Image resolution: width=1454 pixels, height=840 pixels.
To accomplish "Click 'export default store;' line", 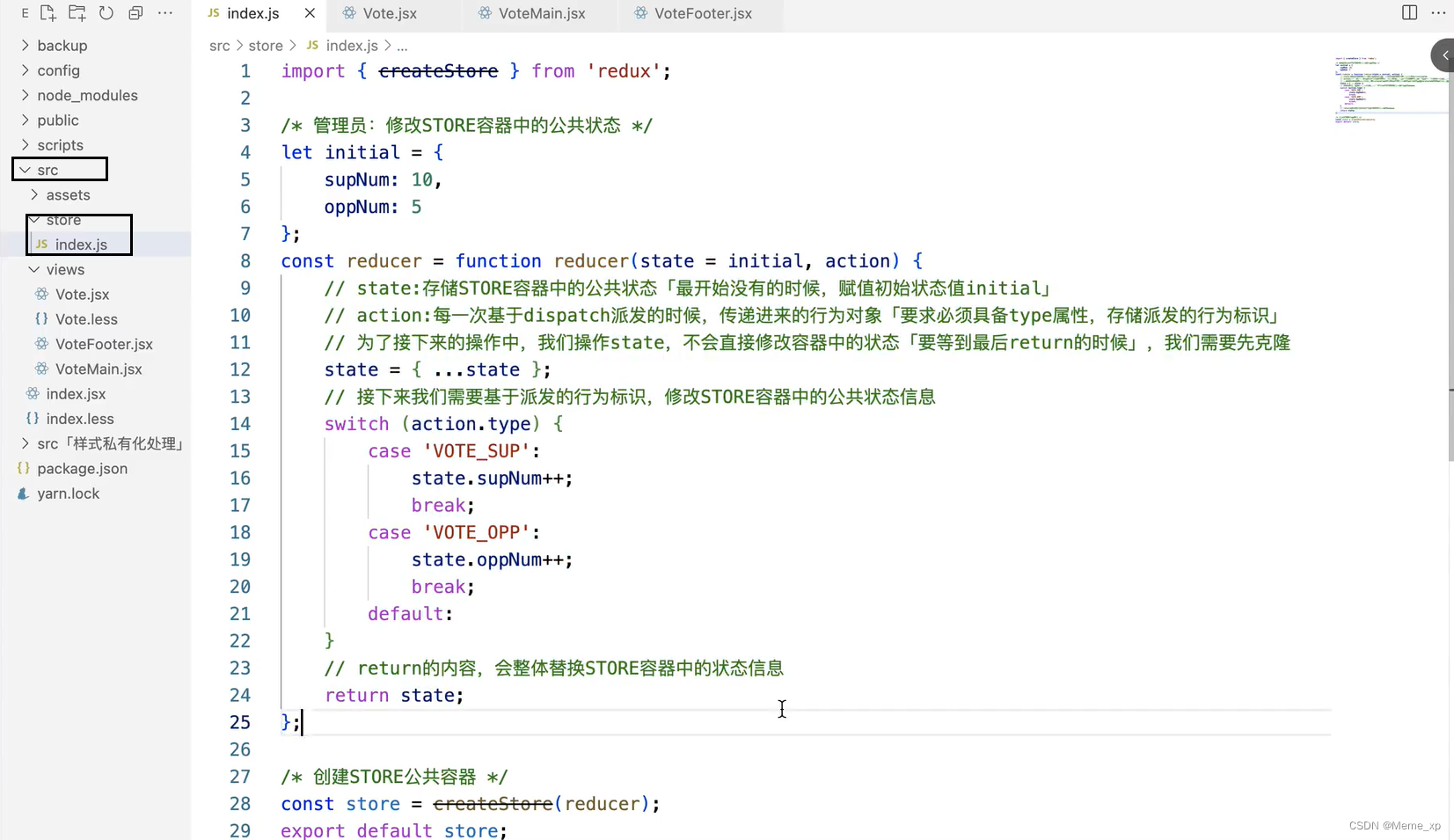I will coord(394,830).
